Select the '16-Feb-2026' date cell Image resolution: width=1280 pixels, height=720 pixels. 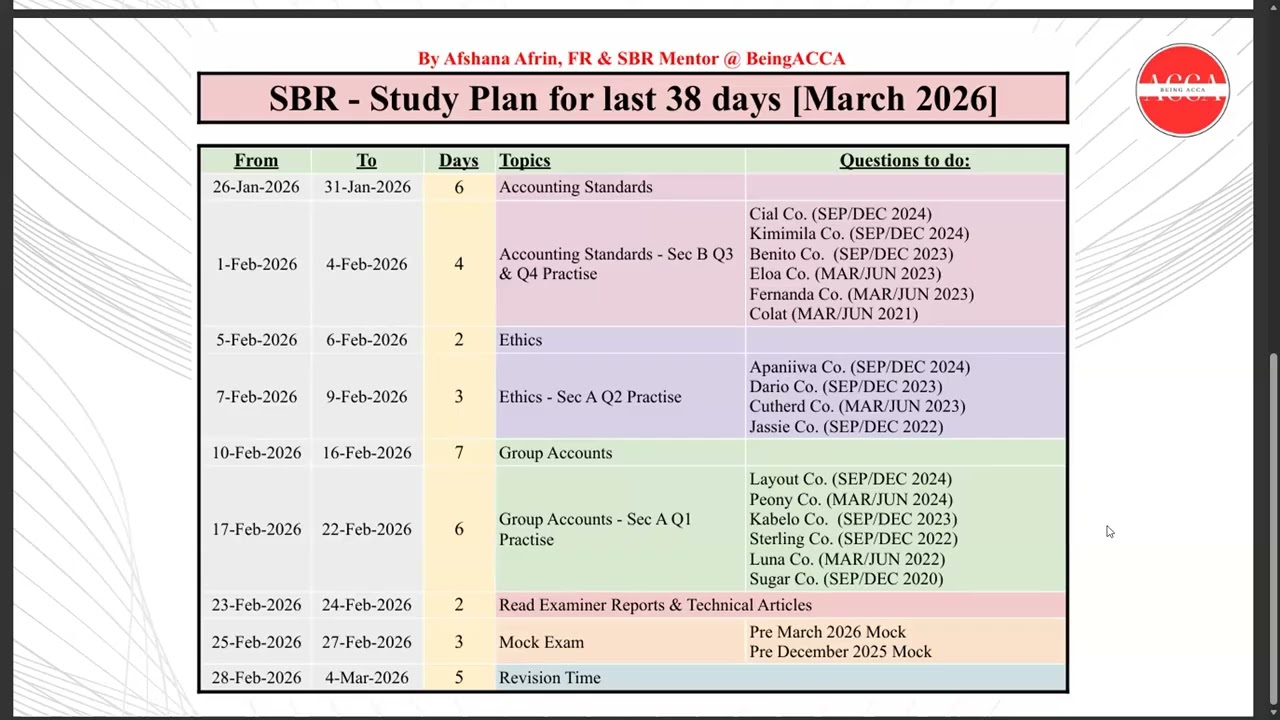click(367, 453)
